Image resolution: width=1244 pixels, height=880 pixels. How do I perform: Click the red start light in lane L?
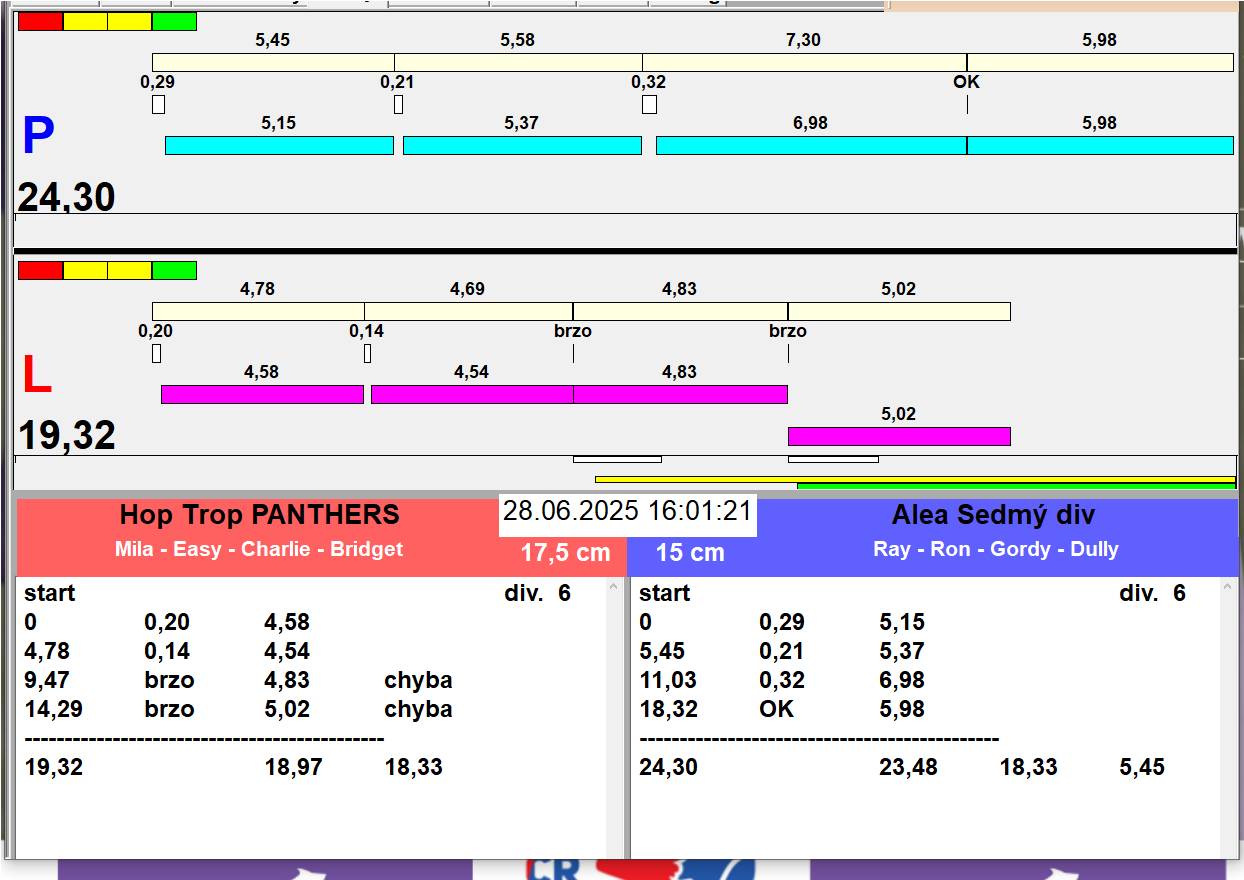pyautogui.click(x=40, y=271)
